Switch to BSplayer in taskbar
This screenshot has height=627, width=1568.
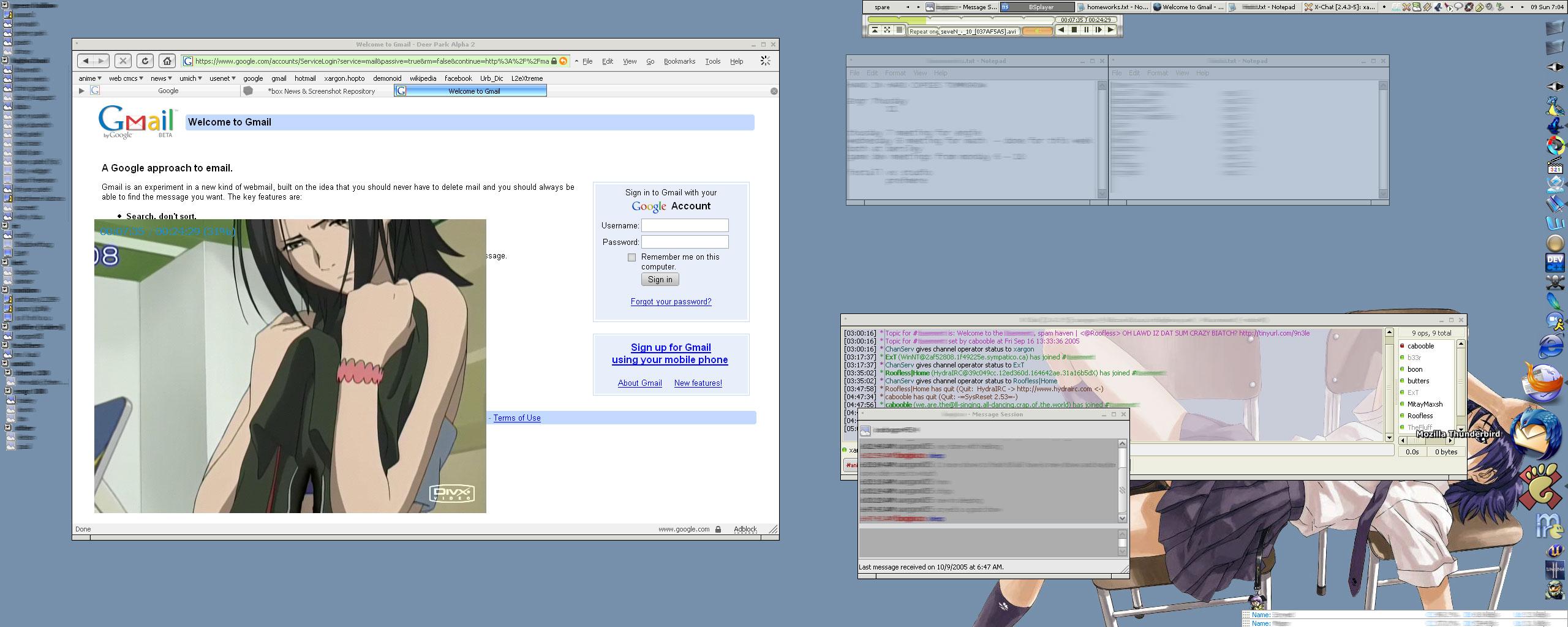(1038, 7)
